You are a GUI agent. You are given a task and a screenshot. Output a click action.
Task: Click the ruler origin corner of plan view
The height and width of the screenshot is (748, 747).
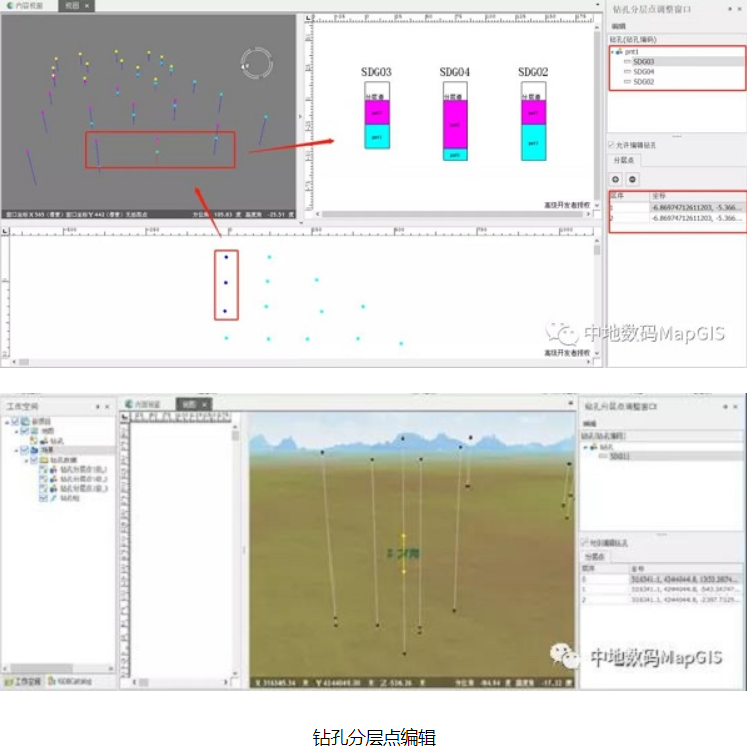click(5, 231)
